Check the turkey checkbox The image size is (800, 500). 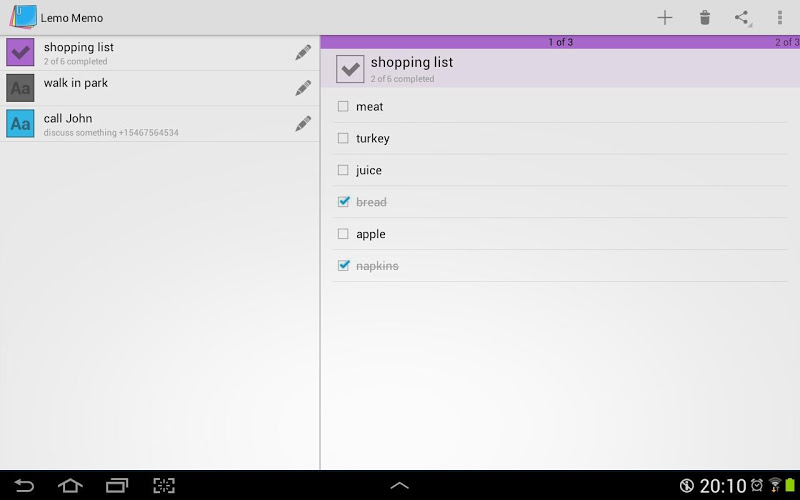pyautogui.click(x=343, y=138)
